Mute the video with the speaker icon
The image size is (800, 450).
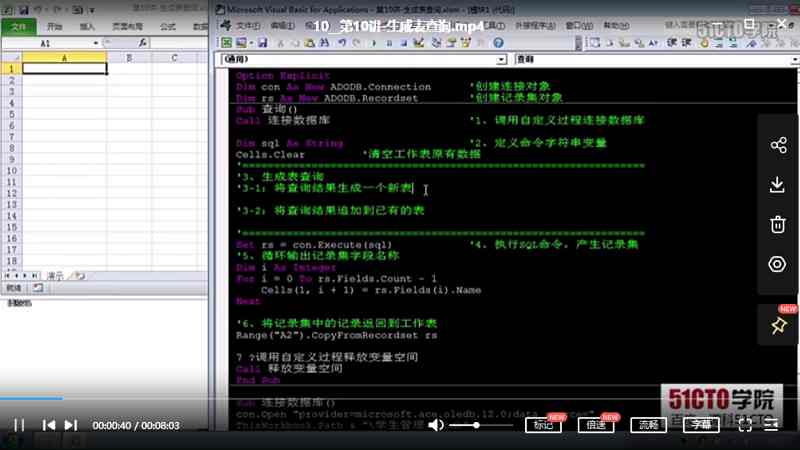tap(436, 425)
